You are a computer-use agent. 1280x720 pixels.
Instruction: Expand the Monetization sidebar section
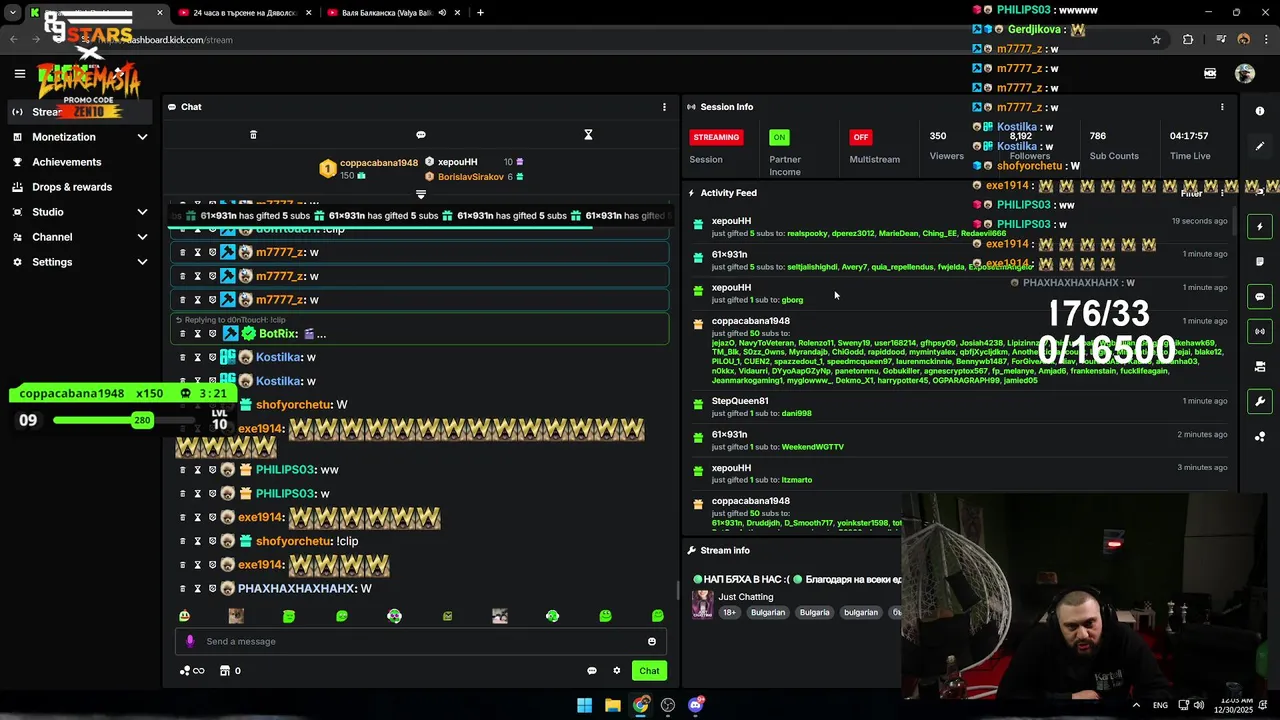coord(142,137)
